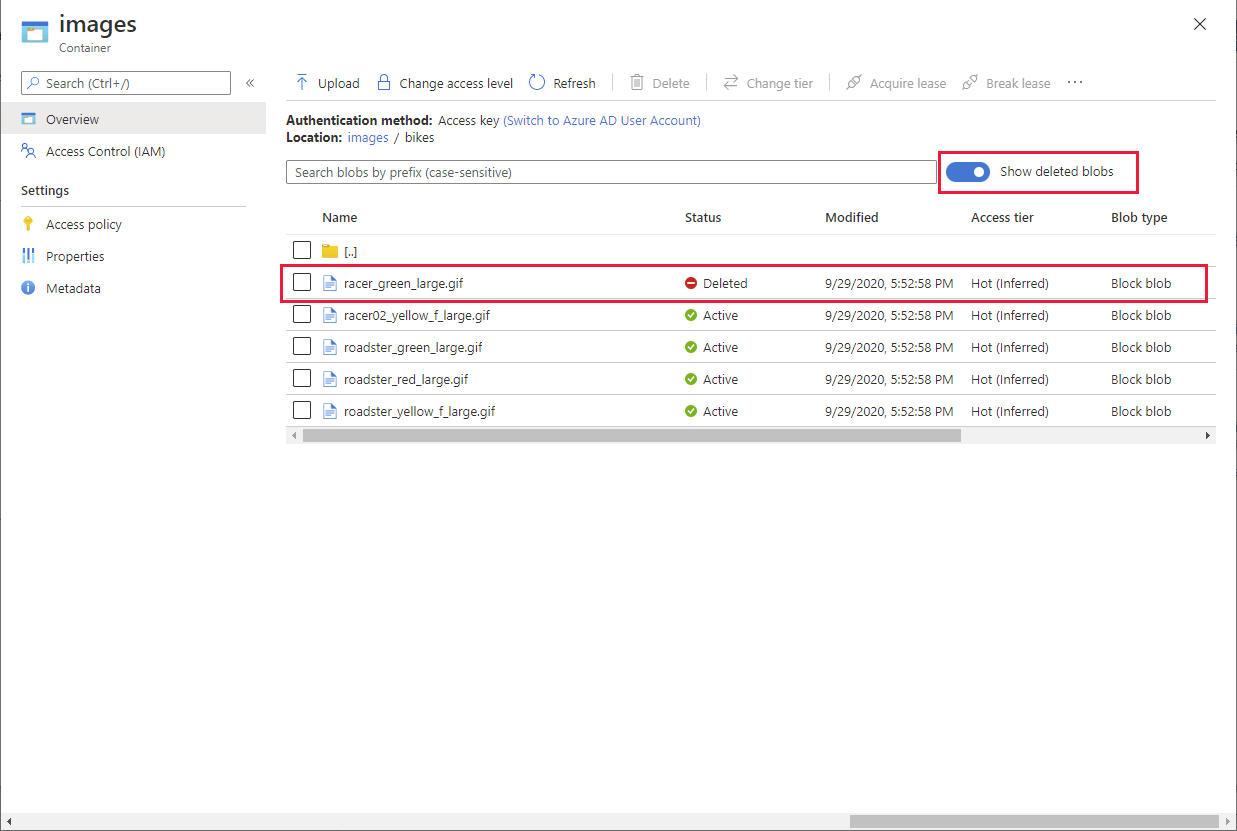
Task: Click the Switch to Azure AD User Account link
Action: [601, 120]
